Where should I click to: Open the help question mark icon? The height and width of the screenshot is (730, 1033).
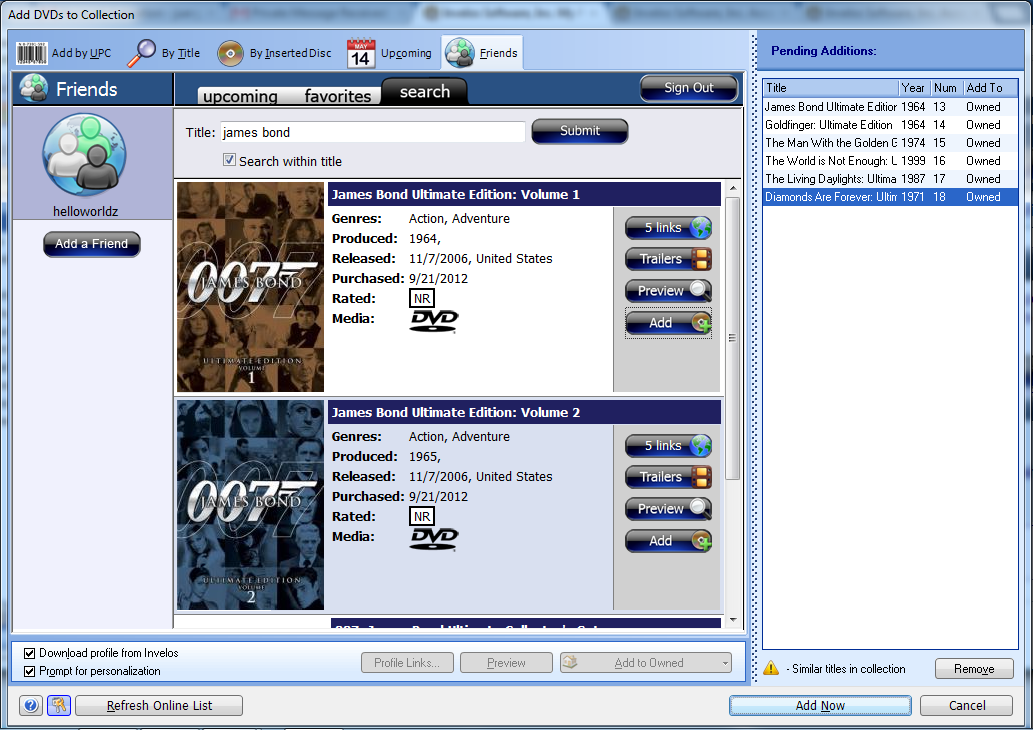tap(30, 706)
